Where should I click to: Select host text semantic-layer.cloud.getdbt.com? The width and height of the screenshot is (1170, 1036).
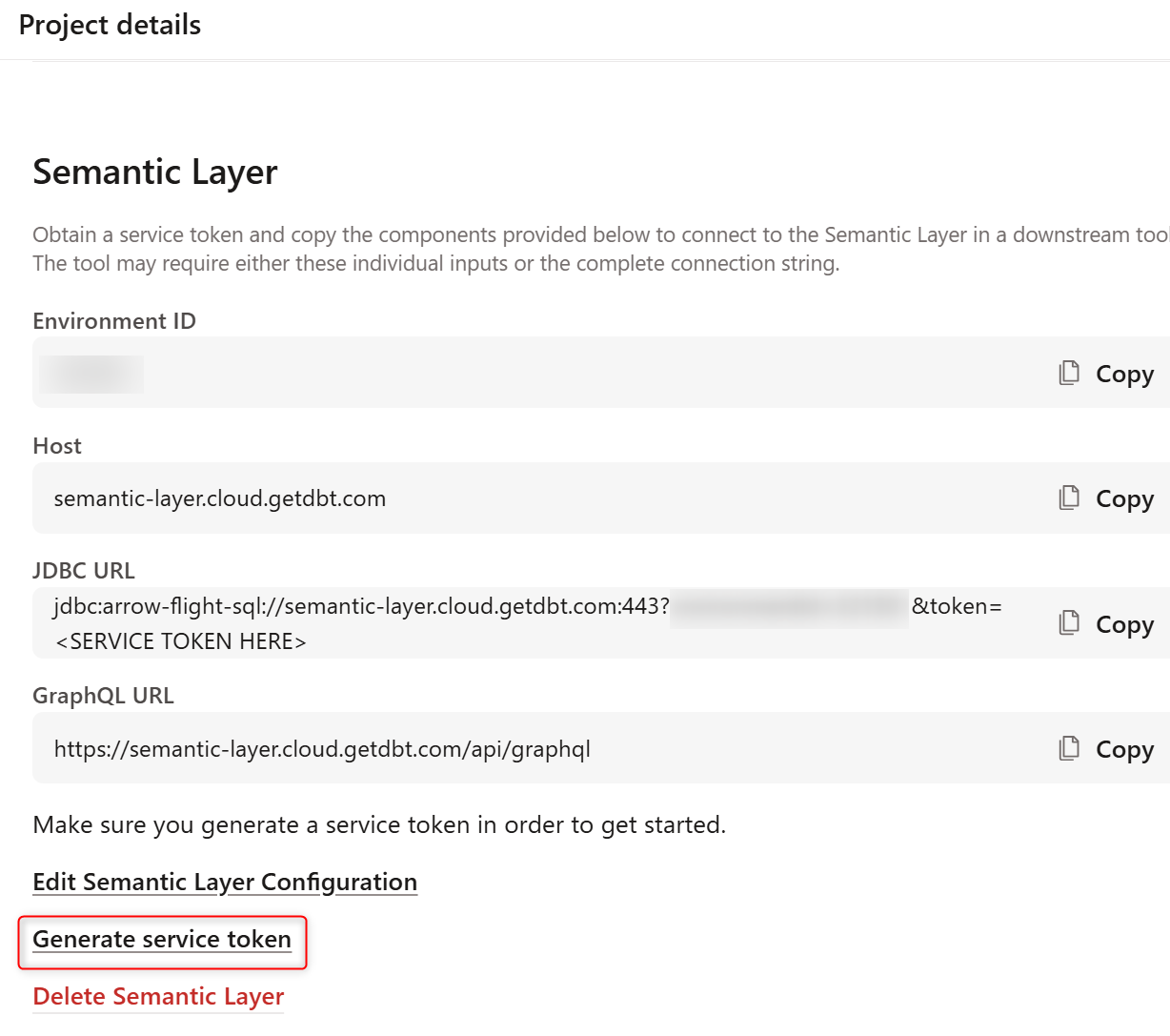tap(220, 498)
